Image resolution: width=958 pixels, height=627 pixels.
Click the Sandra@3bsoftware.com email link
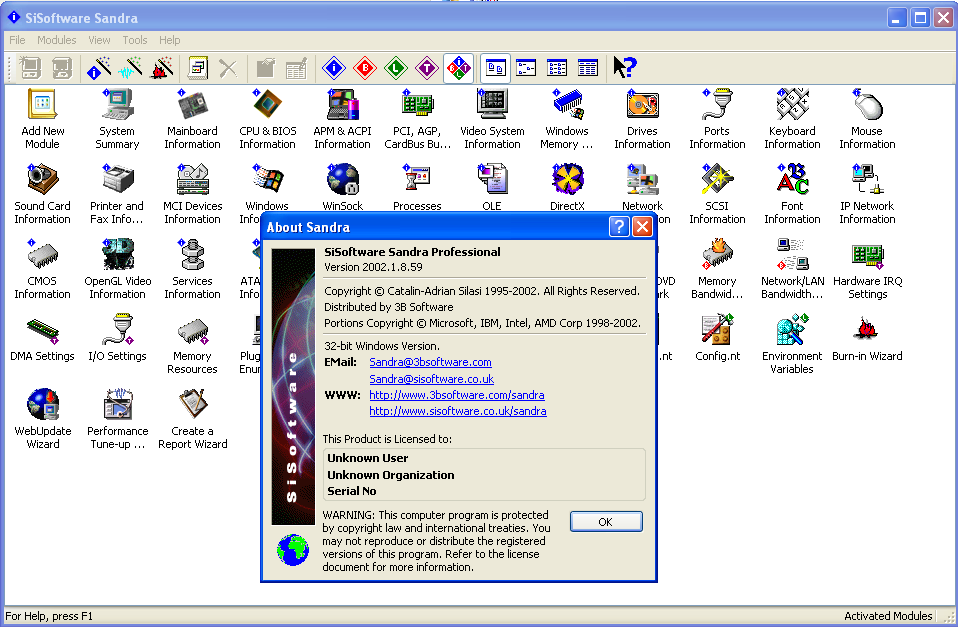coord(430,362)
